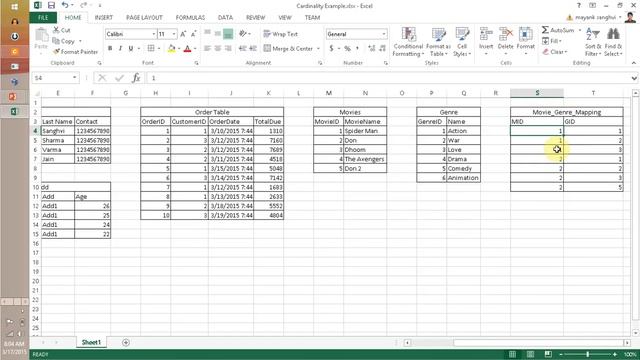Screen dimensions: 640x360
Task: Select column S header
Action: (x=537, y=93)
